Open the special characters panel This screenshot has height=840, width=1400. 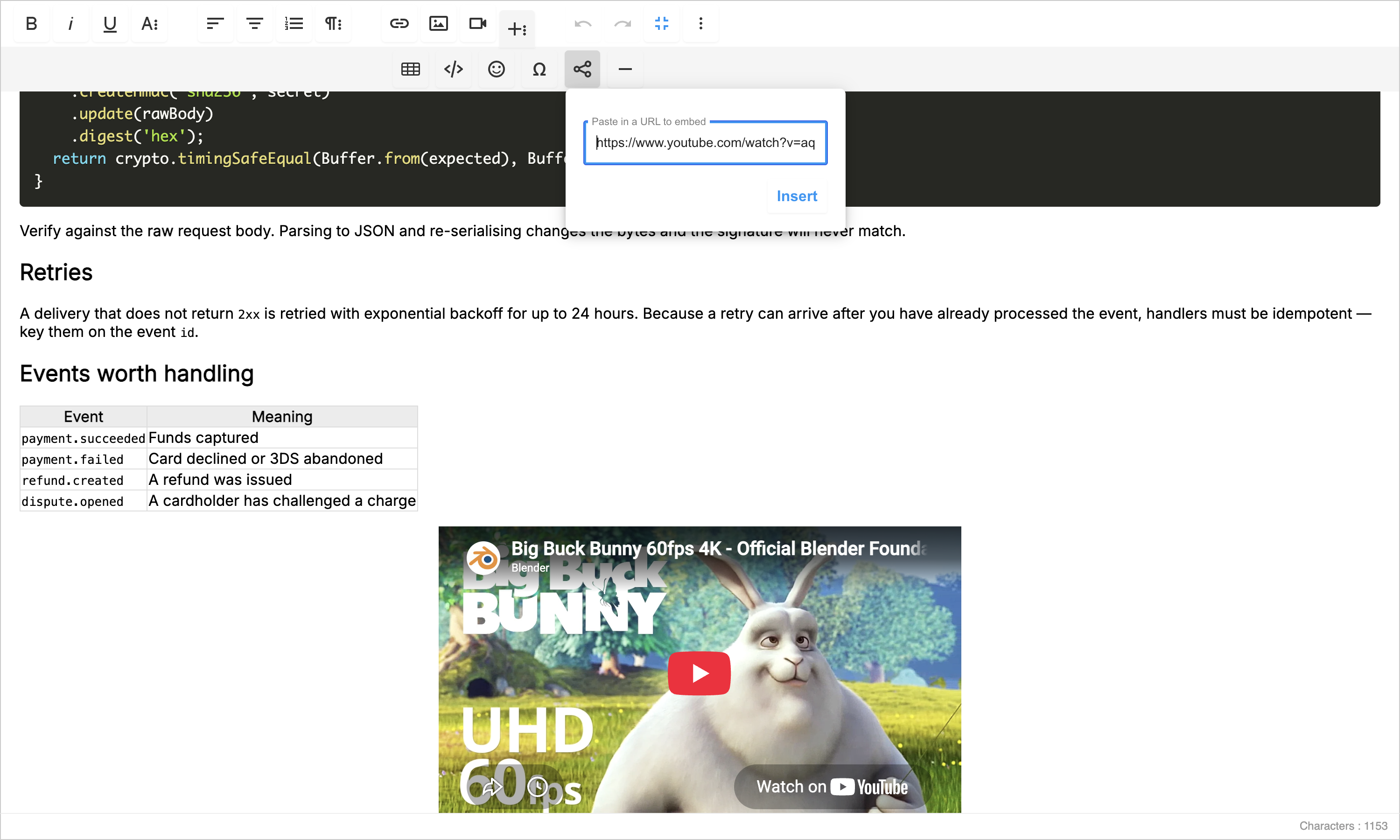[x=539, y=69]
